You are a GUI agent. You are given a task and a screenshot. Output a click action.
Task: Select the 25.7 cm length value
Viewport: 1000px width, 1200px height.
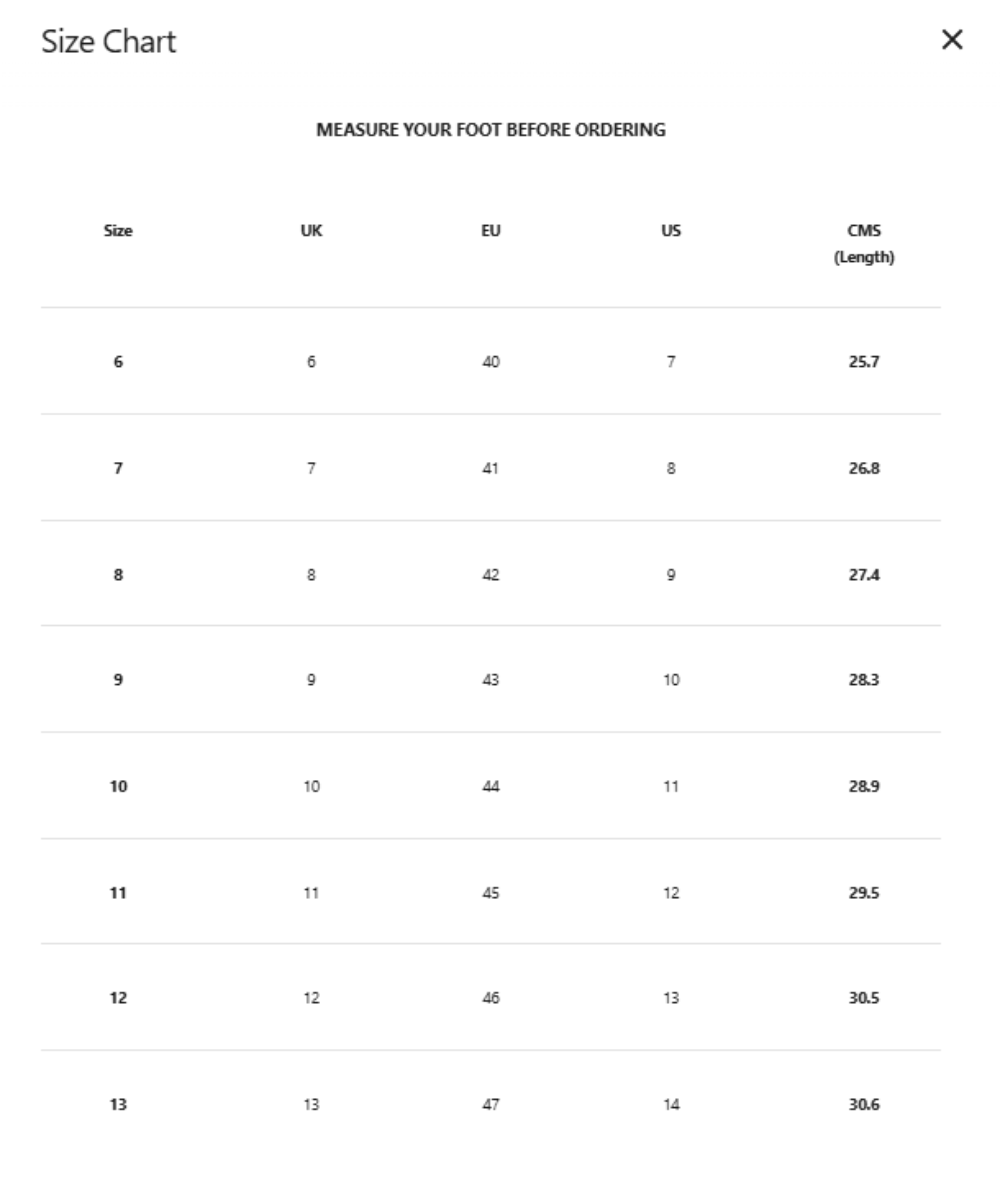(864, 362)
